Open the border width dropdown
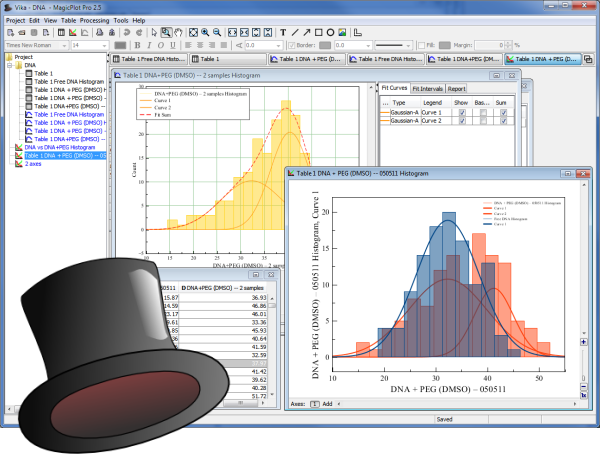 click(x=368, y=46)
